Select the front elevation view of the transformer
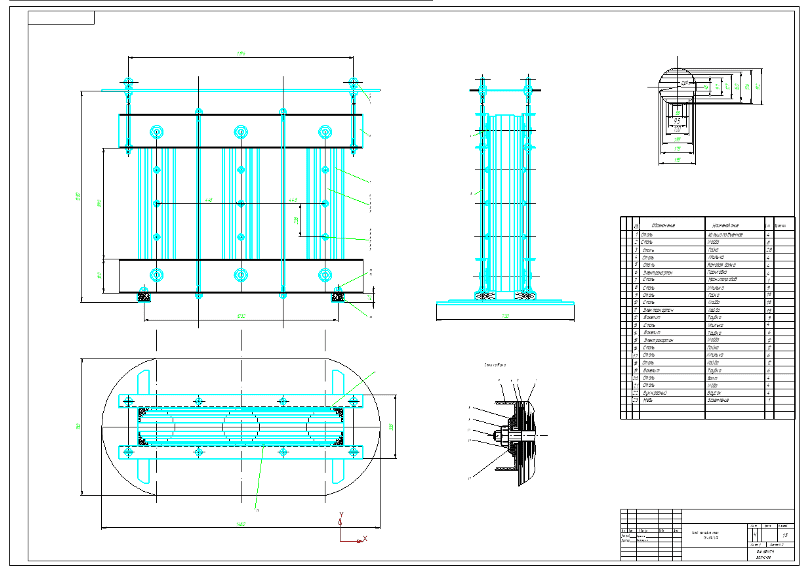The image size is (800, 569). pyautogui.click(x=230, y=191)
